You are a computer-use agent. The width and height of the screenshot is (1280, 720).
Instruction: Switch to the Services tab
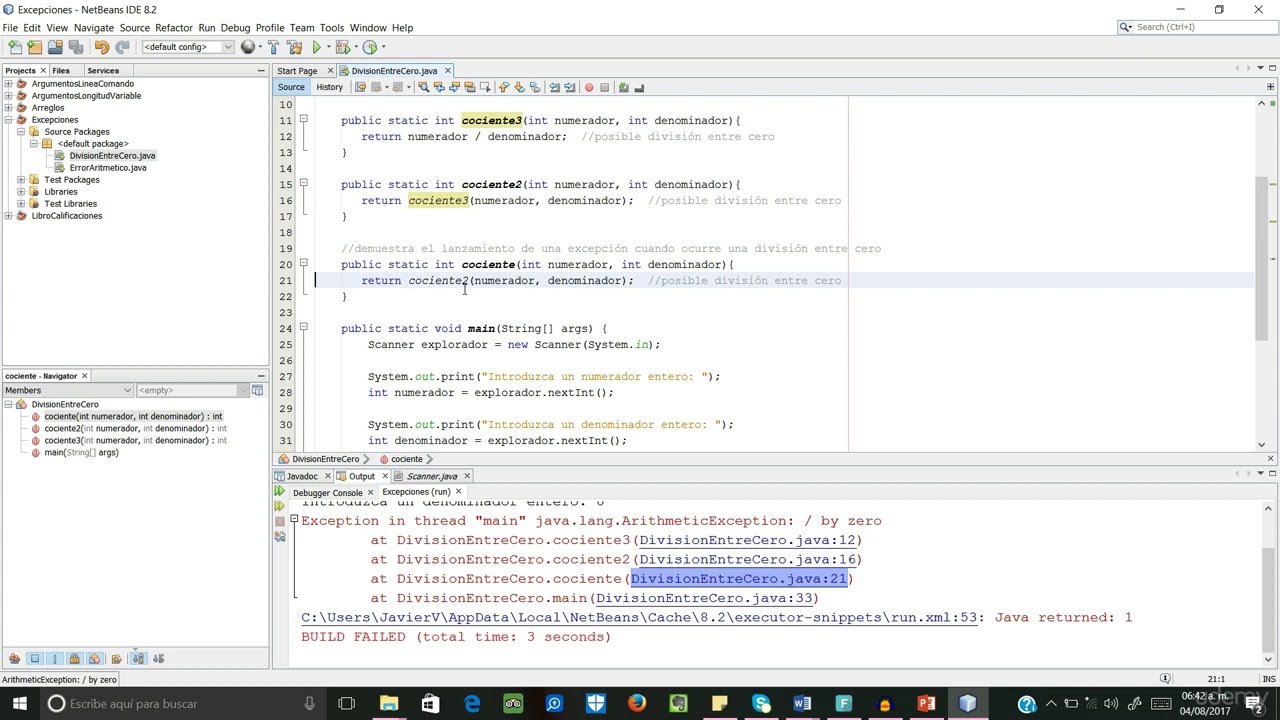click(103, 71)
